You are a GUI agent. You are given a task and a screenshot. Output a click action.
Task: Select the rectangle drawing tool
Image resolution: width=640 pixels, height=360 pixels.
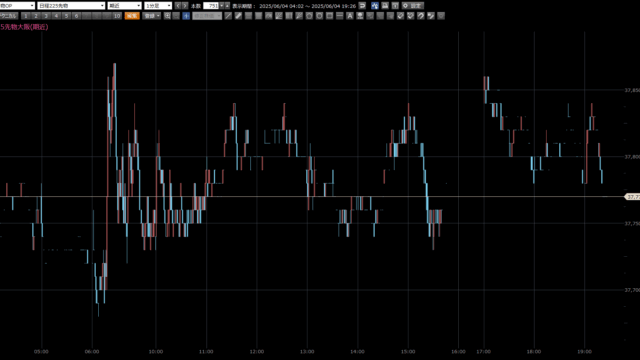point(329,16)
